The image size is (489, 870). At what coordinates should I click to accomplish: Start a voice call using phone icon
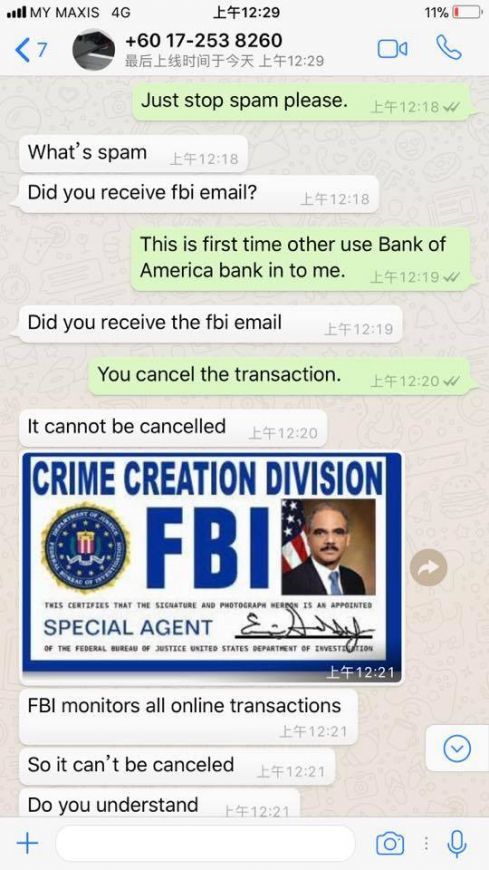[x=448, y=48]
